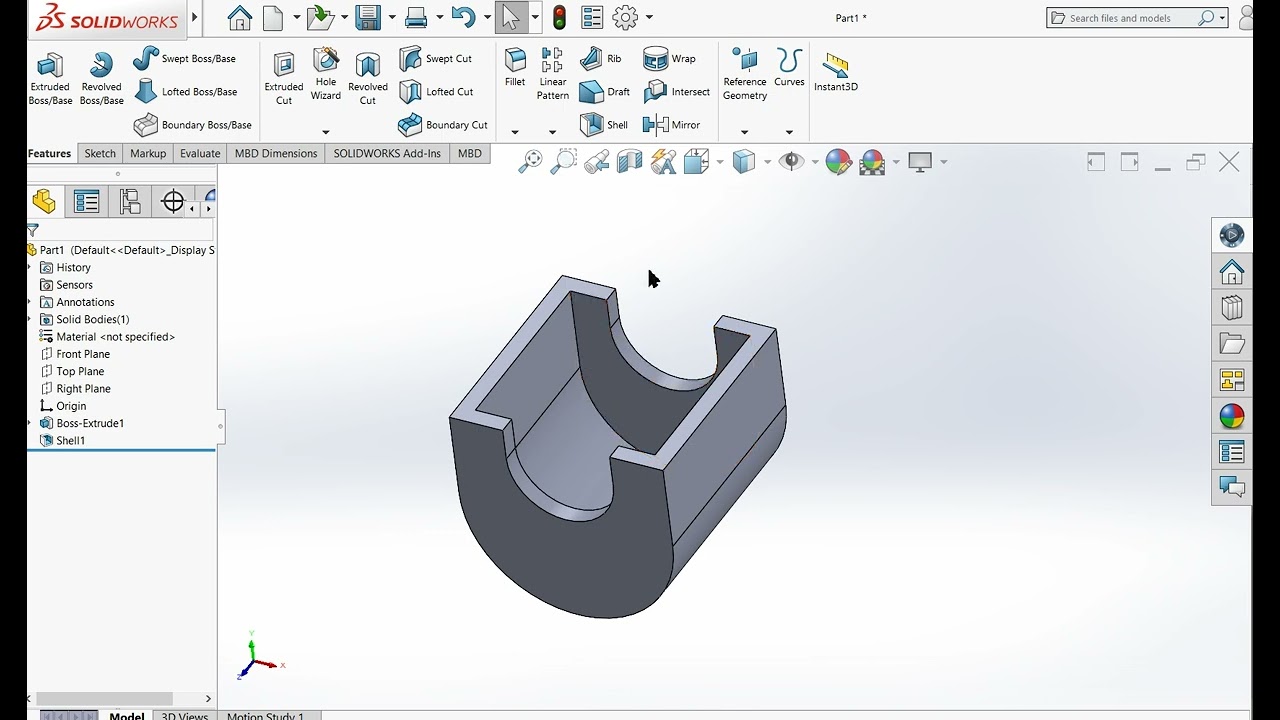Open File Explorer folder in task pane
This screenshot has width=1280, height=720.
pyautogui.click(x=1232, y=344)
